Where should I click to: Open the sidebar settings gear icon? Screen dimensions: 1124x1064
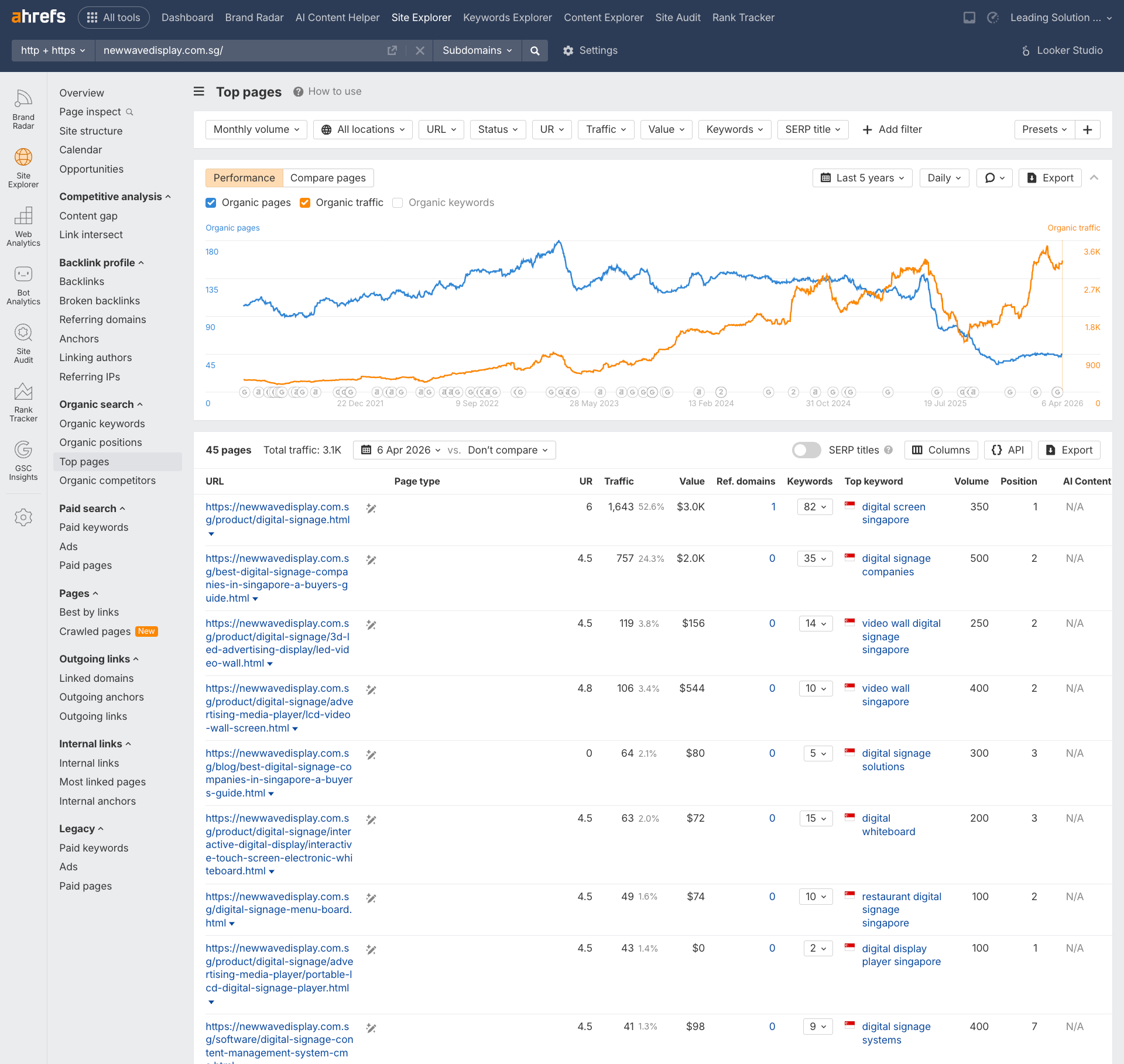pos(23,517)
